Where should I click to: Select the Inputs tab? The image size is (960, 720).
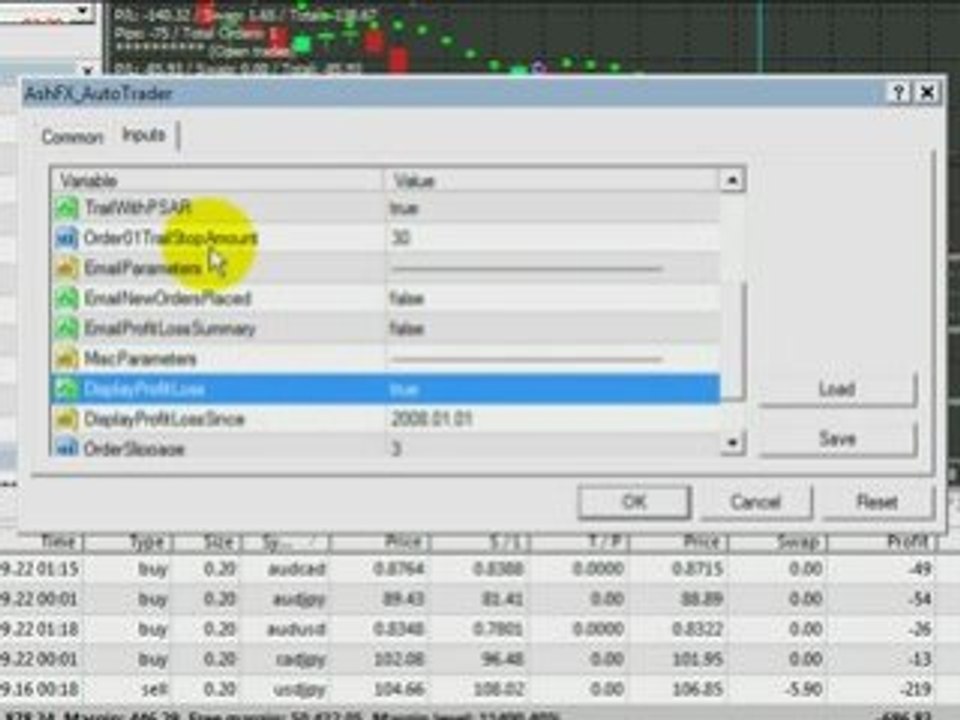pyautogui.click(x=144, y=135)
